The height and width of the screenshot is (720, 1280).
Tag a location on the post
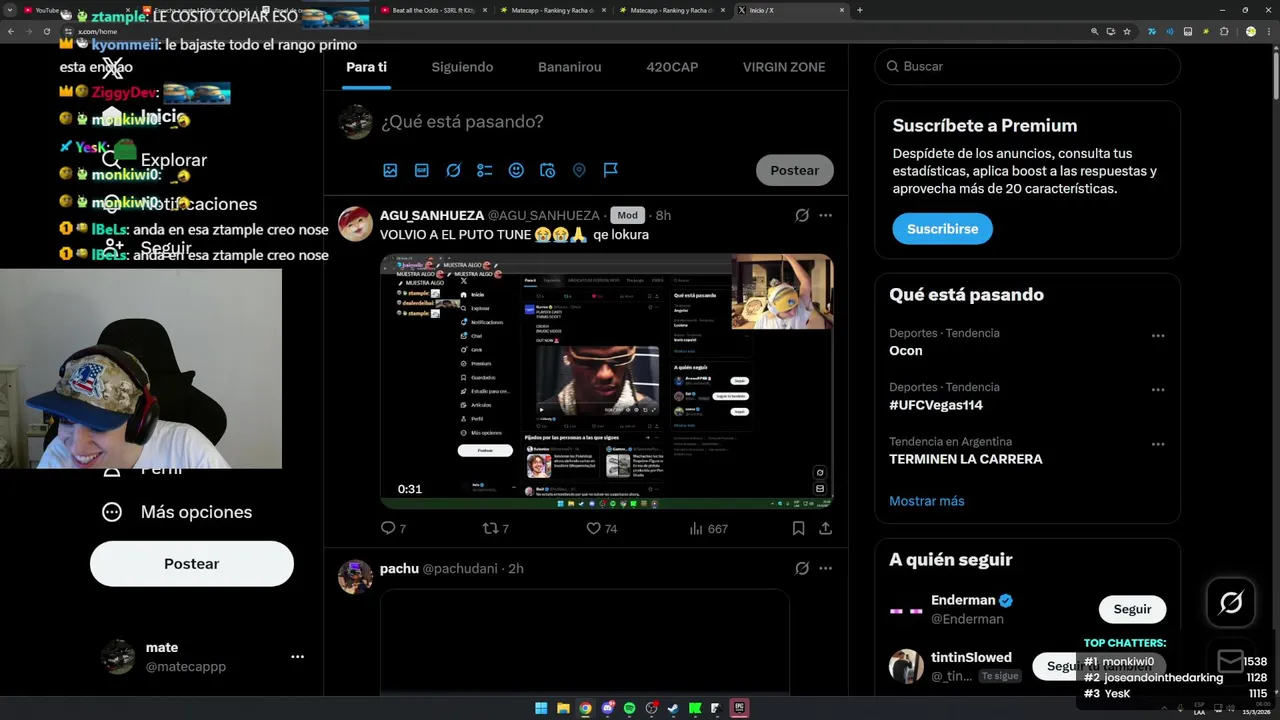point(579,171)
